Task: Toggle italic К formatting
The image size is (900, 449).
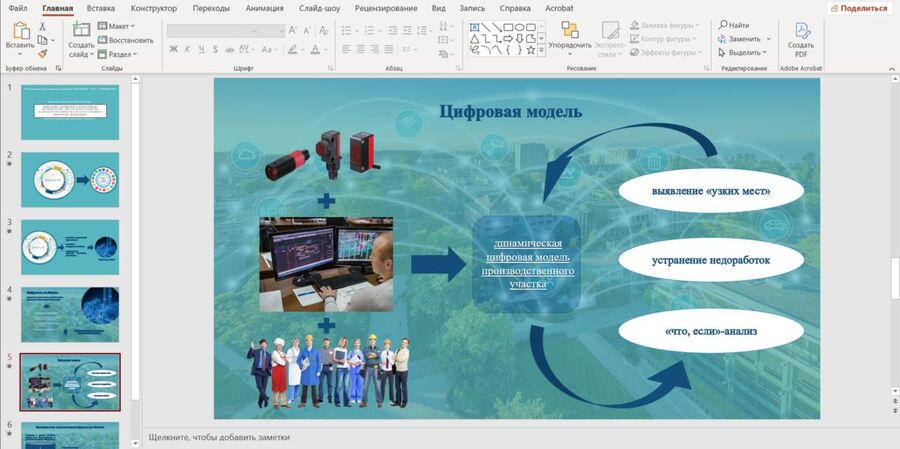Action: (x=187, y=48)
